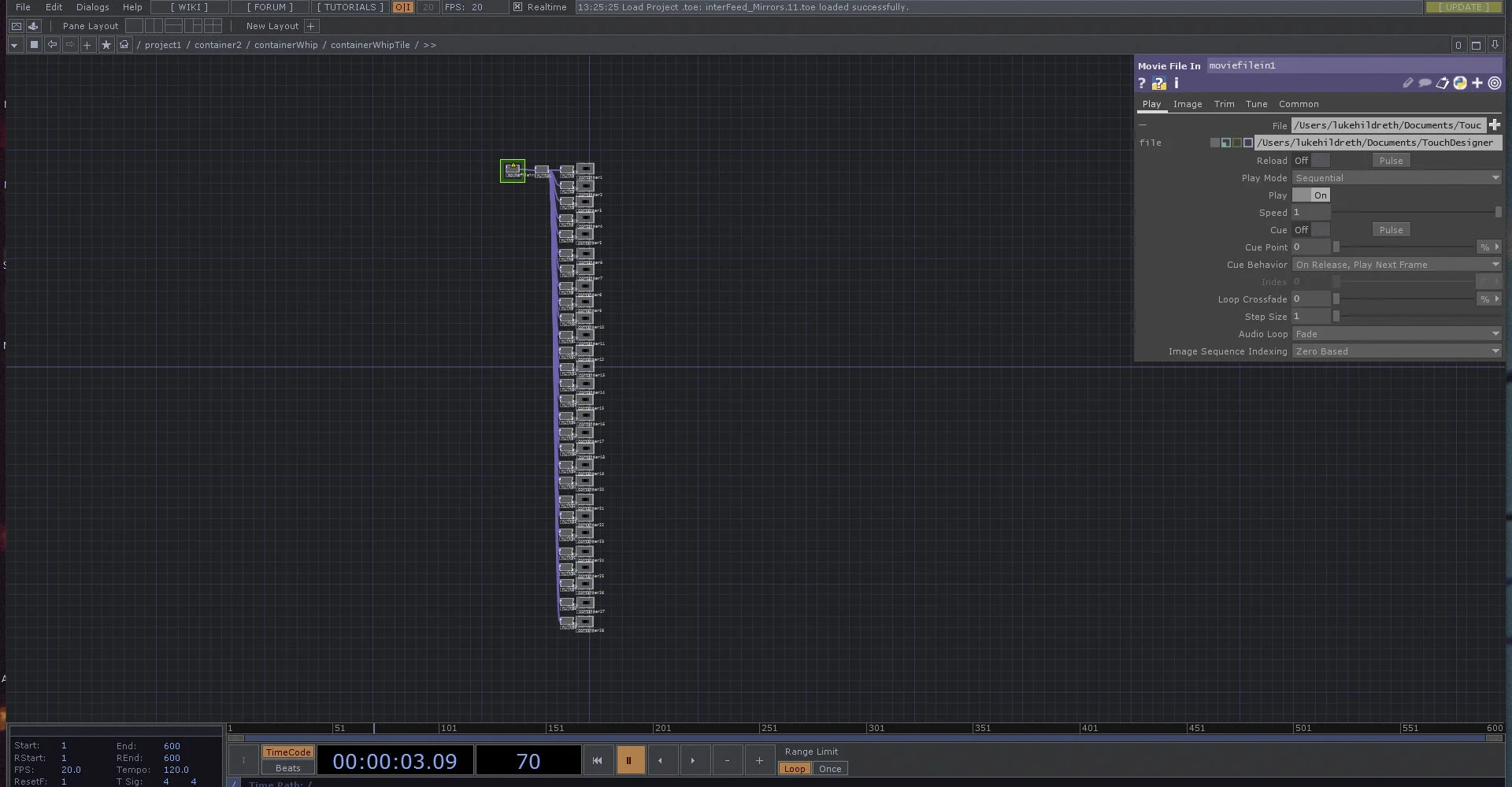The image size is (1512, 787).
Task: Open Python help icon in parameter panel
Action: coord(1158,83)
